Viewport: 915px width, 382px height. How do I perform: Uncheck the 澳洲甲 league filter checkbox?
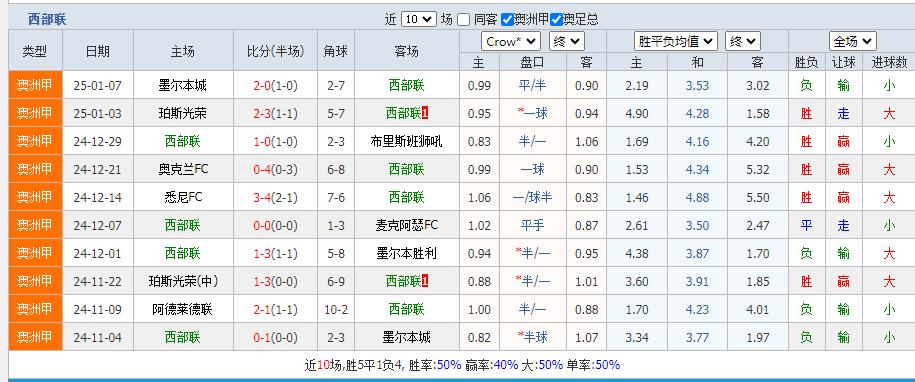tap(507, 20)
